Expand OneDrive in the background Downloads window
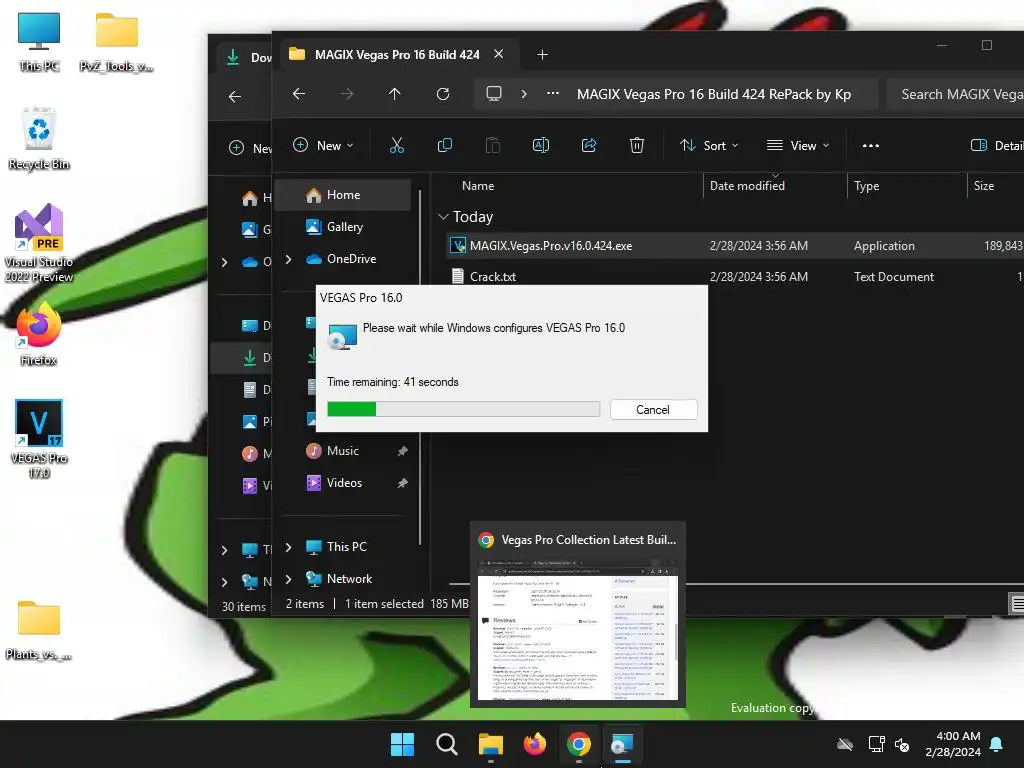This screenshot has width=1024, height=768. pos(225,263)
